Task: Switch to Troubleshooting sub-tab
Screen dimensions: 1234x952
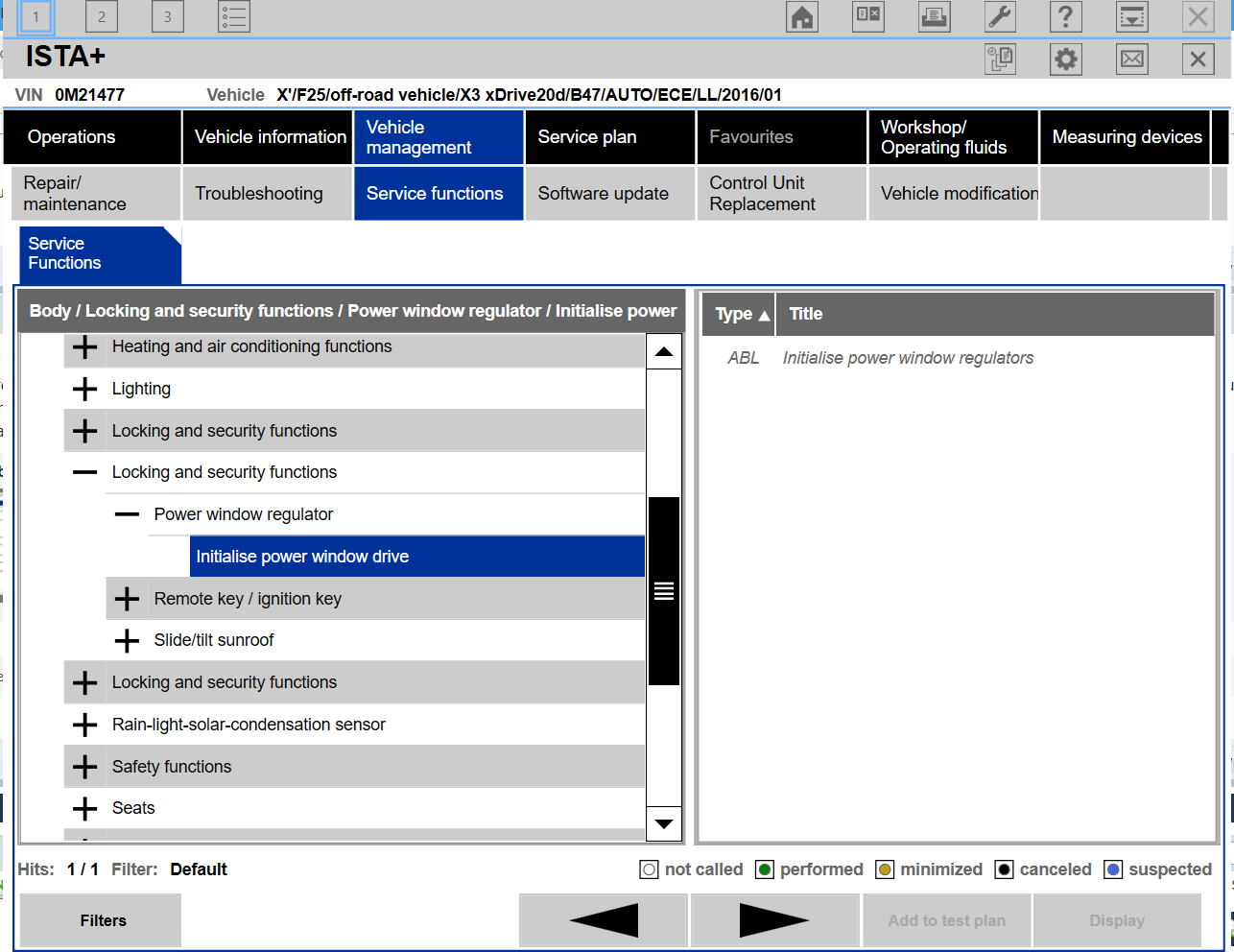Action: tap(268, 194)
